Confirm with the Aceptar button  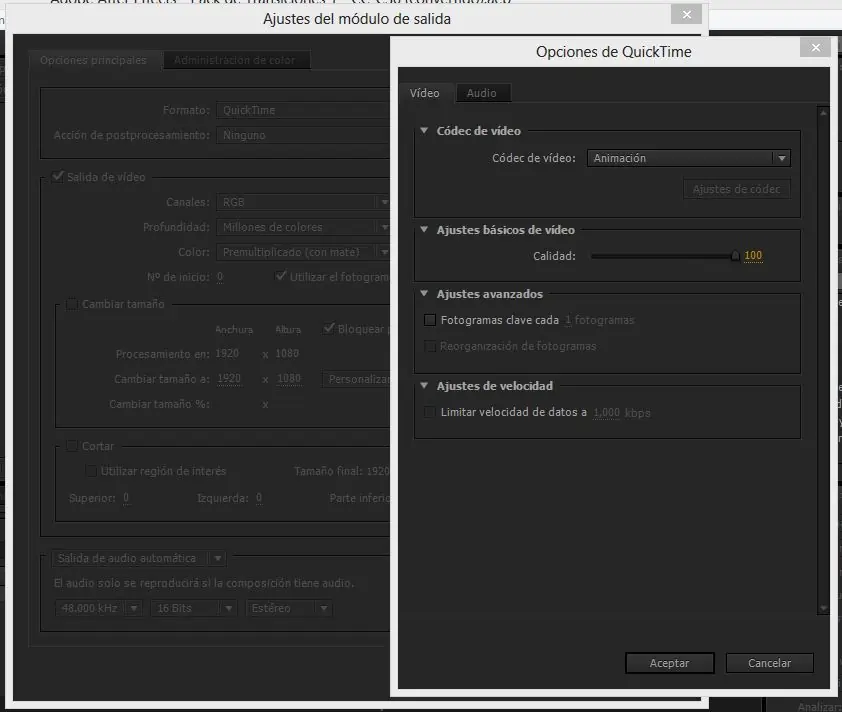point(669,663)
